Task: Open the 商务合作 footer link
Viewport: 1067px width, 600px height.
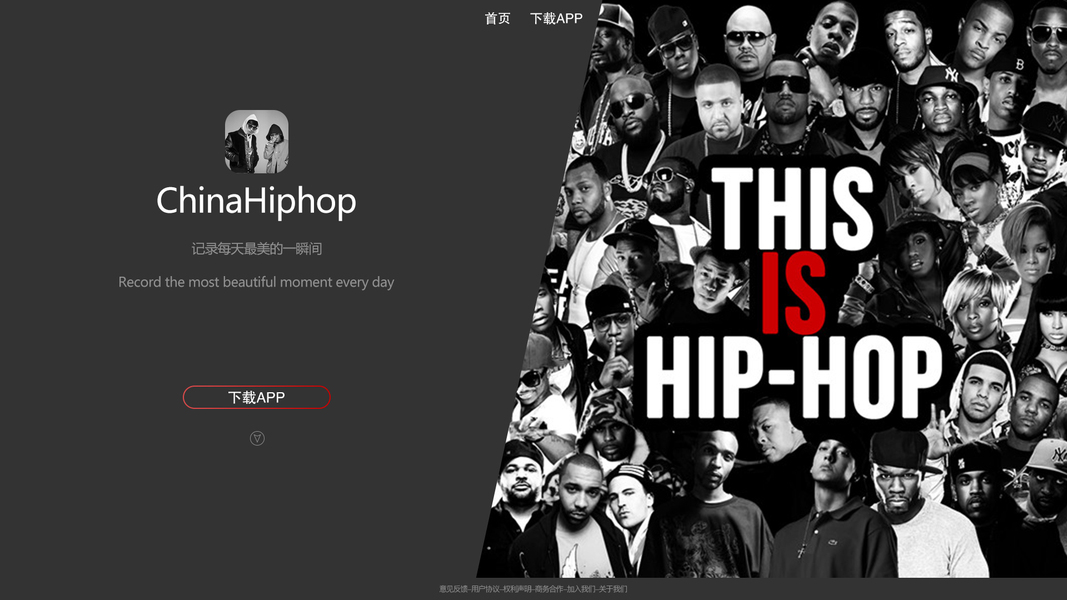Action: pos(549,589)
